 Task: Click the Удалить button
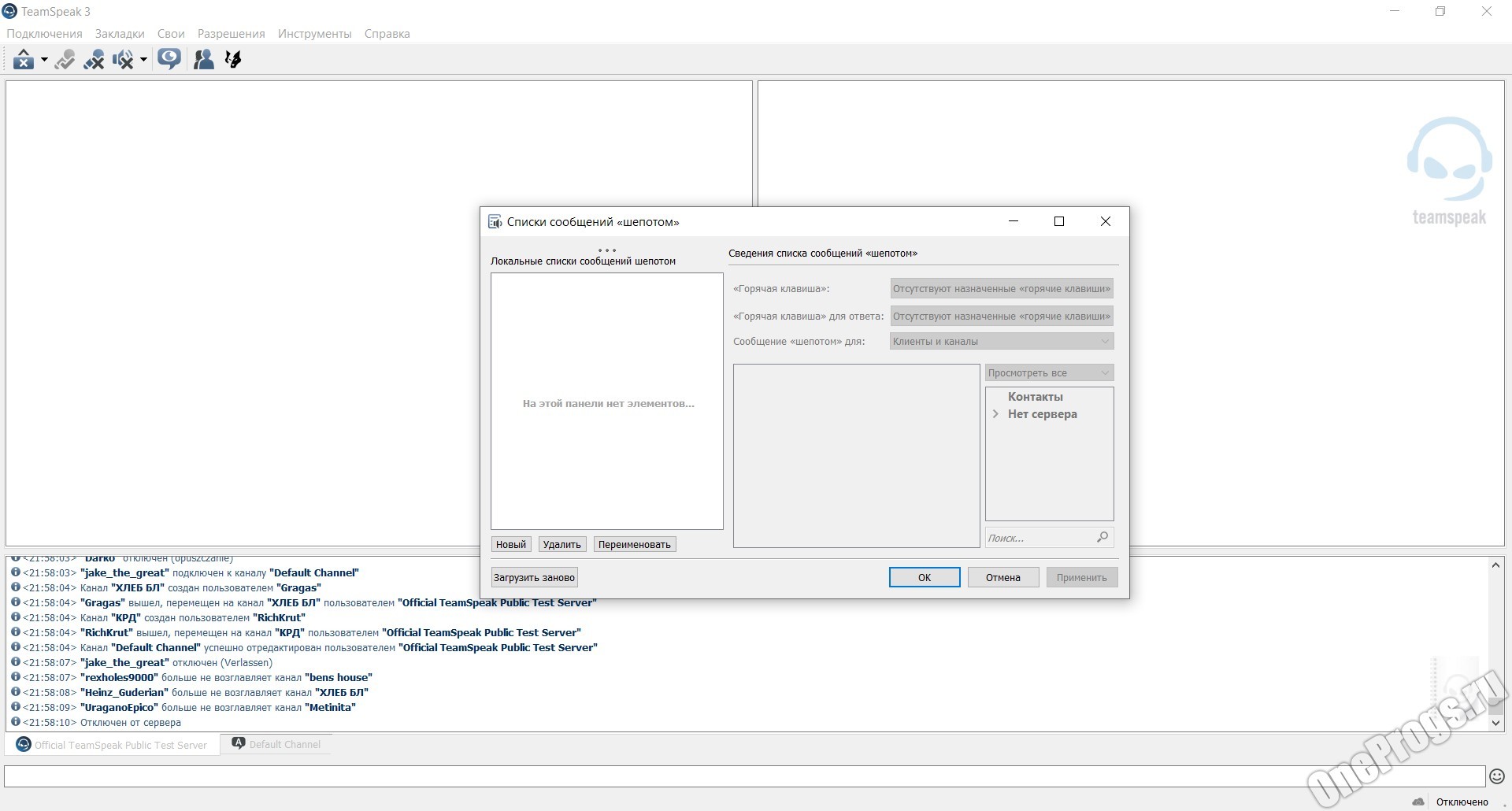(562, 544)
